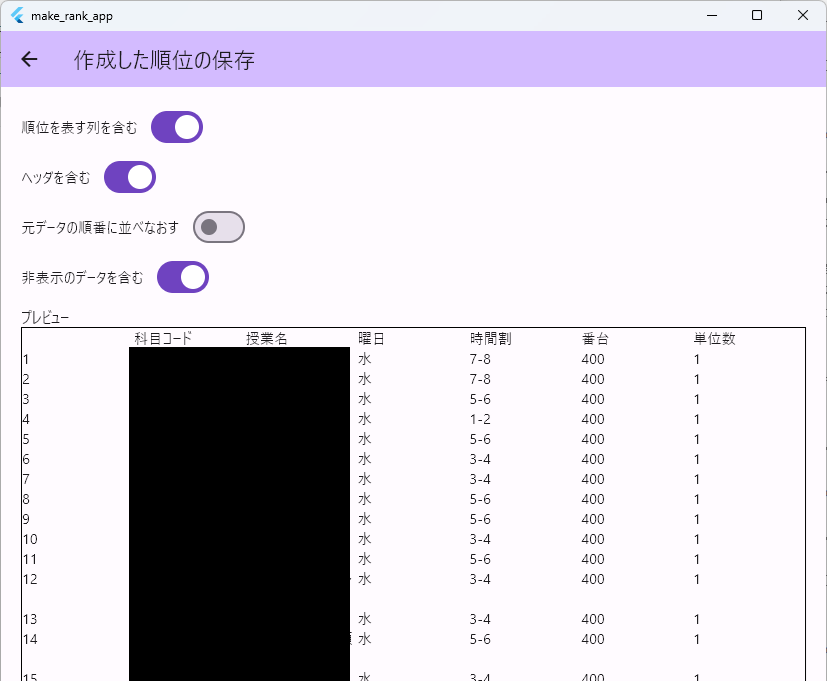Minimize the make_rank_app window
The image size is (827, 681).
tap(711, 15)
